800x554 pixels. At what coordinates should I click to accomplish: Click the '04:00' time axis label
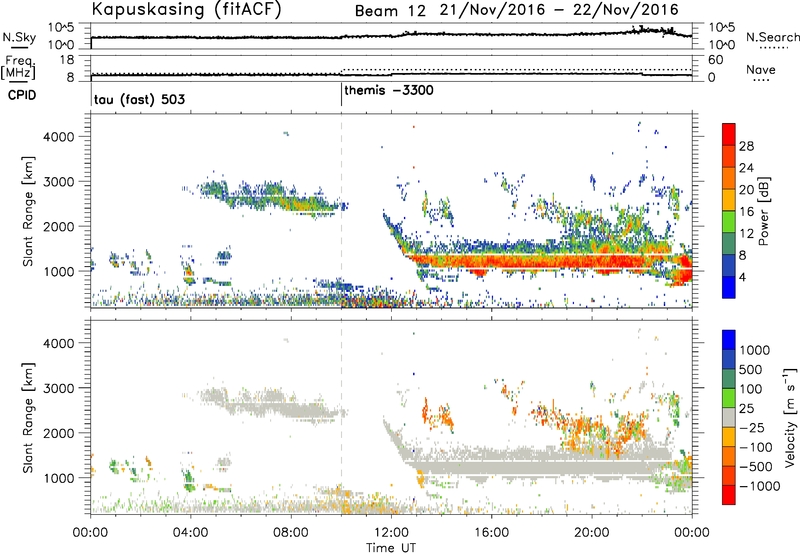(190, 533)
